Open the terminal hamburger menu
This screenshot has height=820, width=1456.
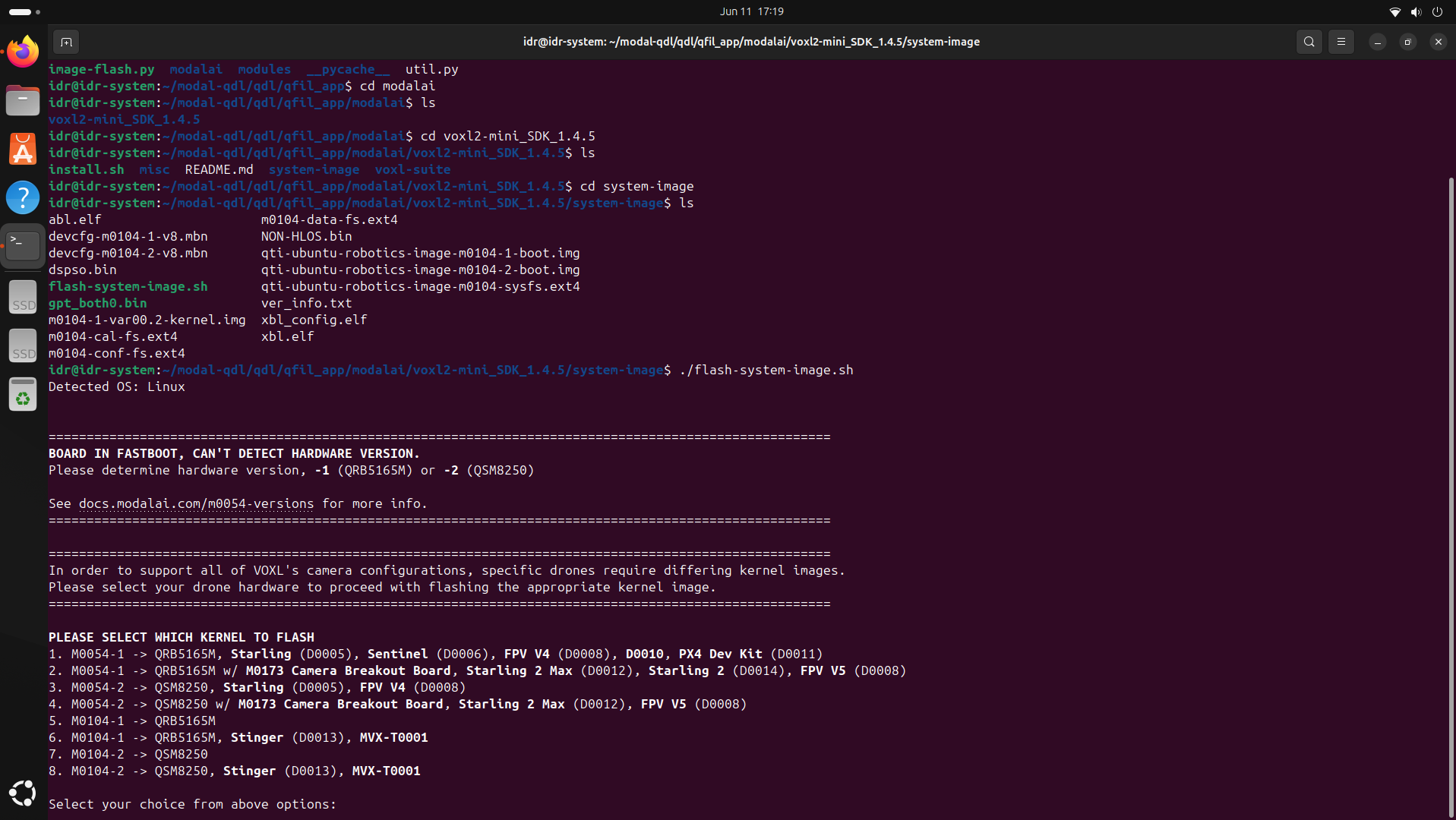[1341, 42]
